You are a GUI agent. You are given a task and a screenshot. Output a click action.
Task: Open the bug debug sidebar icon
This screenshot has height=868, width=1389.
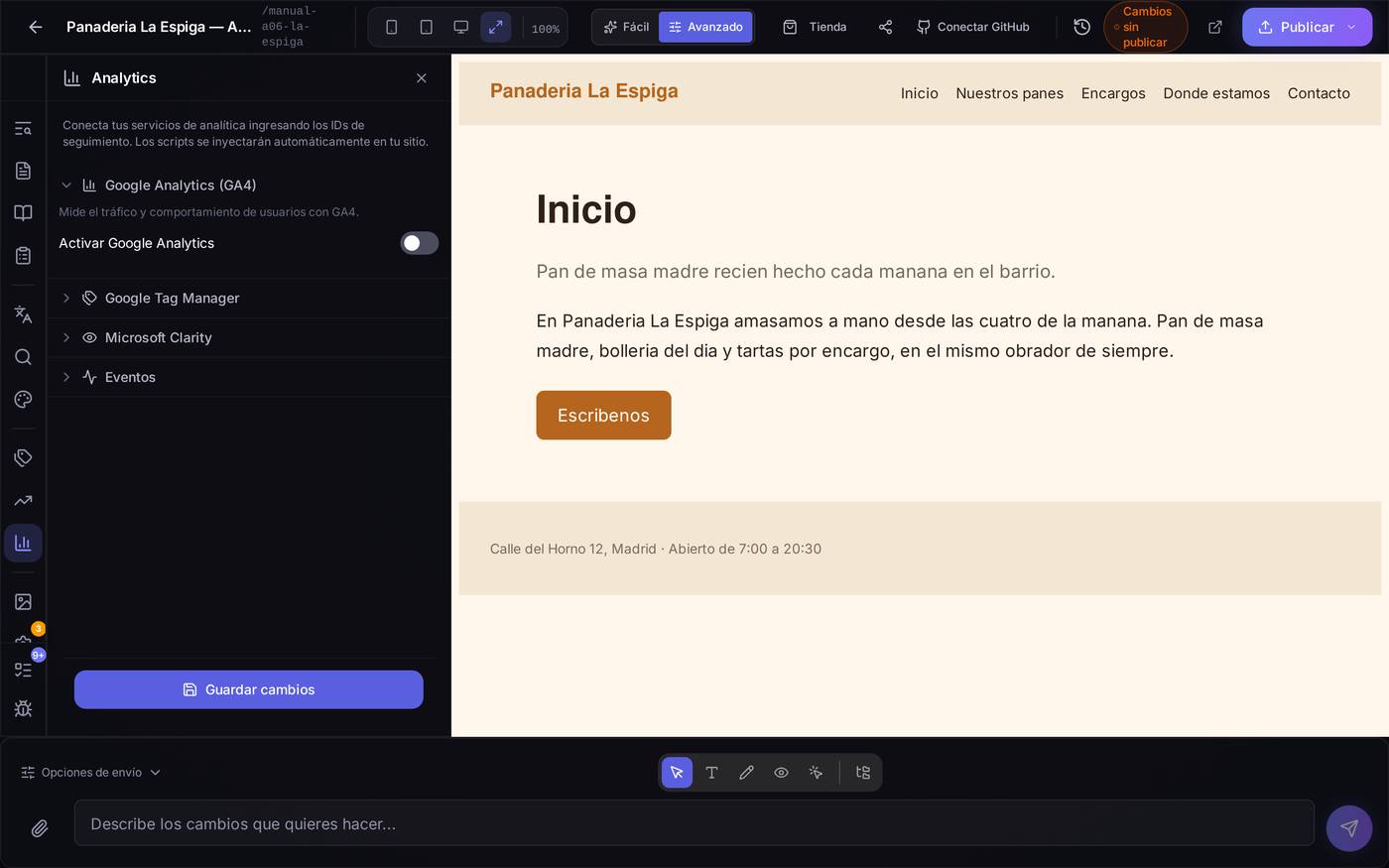tap(23, 708)
